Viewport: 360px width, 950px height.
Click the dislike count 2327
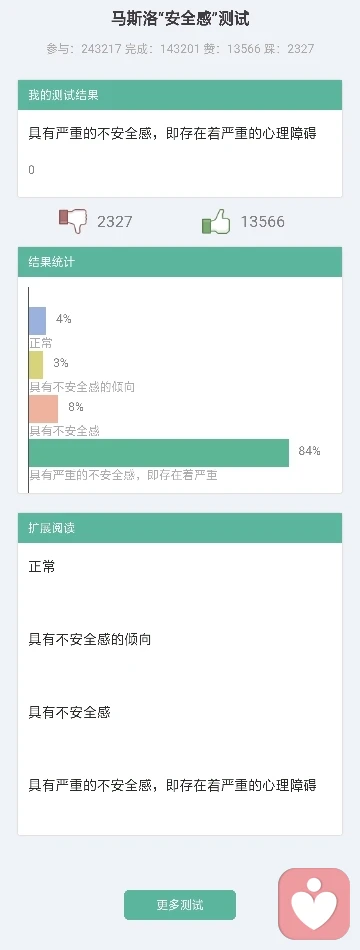[x=115, y=222]
